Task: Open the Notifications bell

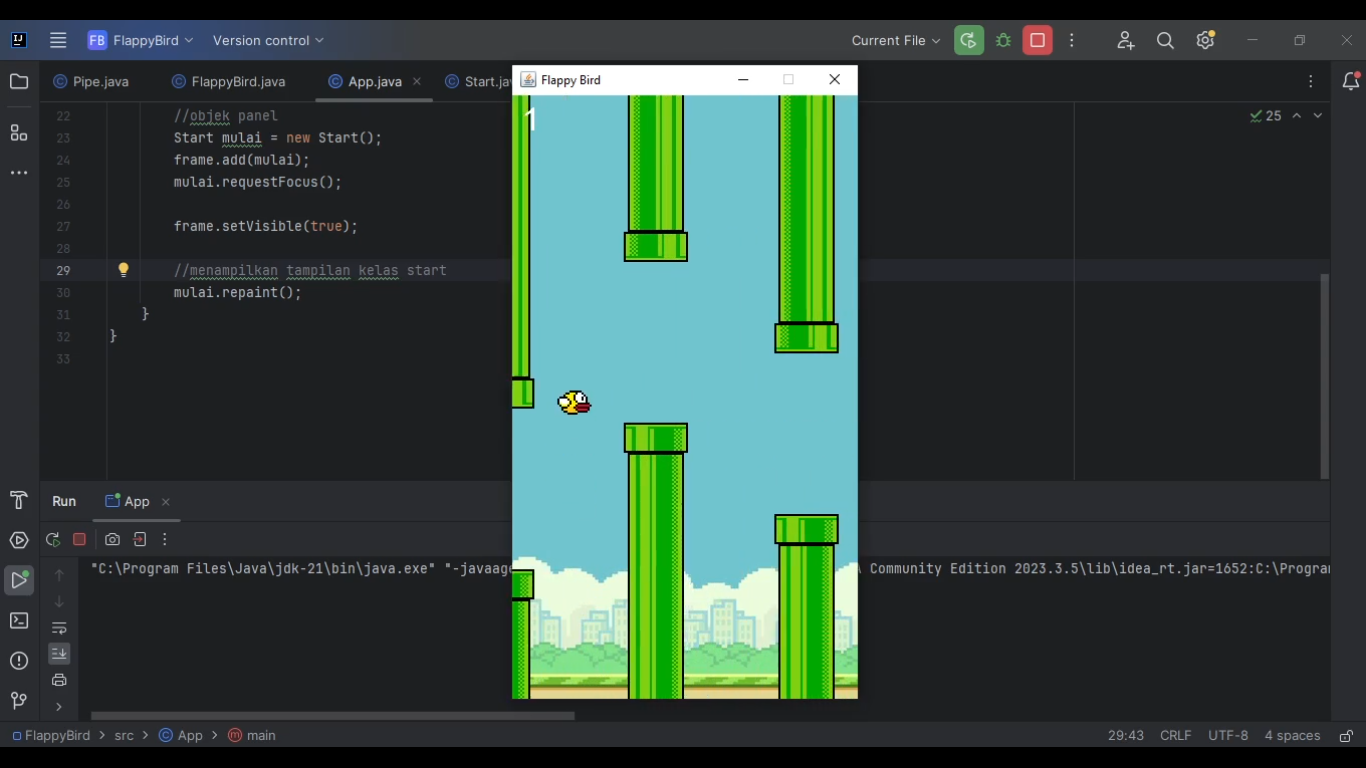Action: pyautogui.click(x=1351, y=82)
